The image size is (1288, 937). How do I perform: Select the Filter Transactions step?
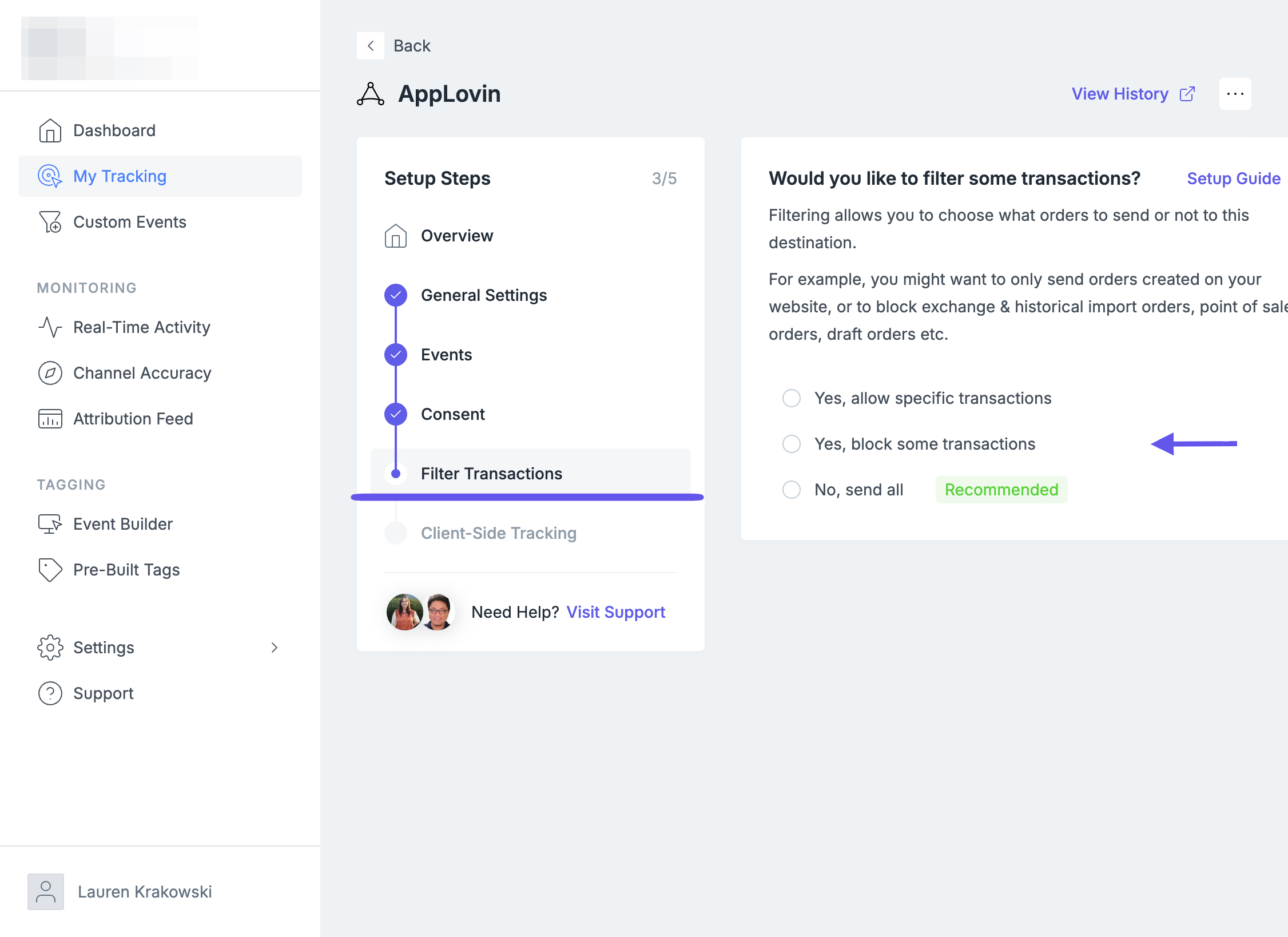(x=531, y=473)
